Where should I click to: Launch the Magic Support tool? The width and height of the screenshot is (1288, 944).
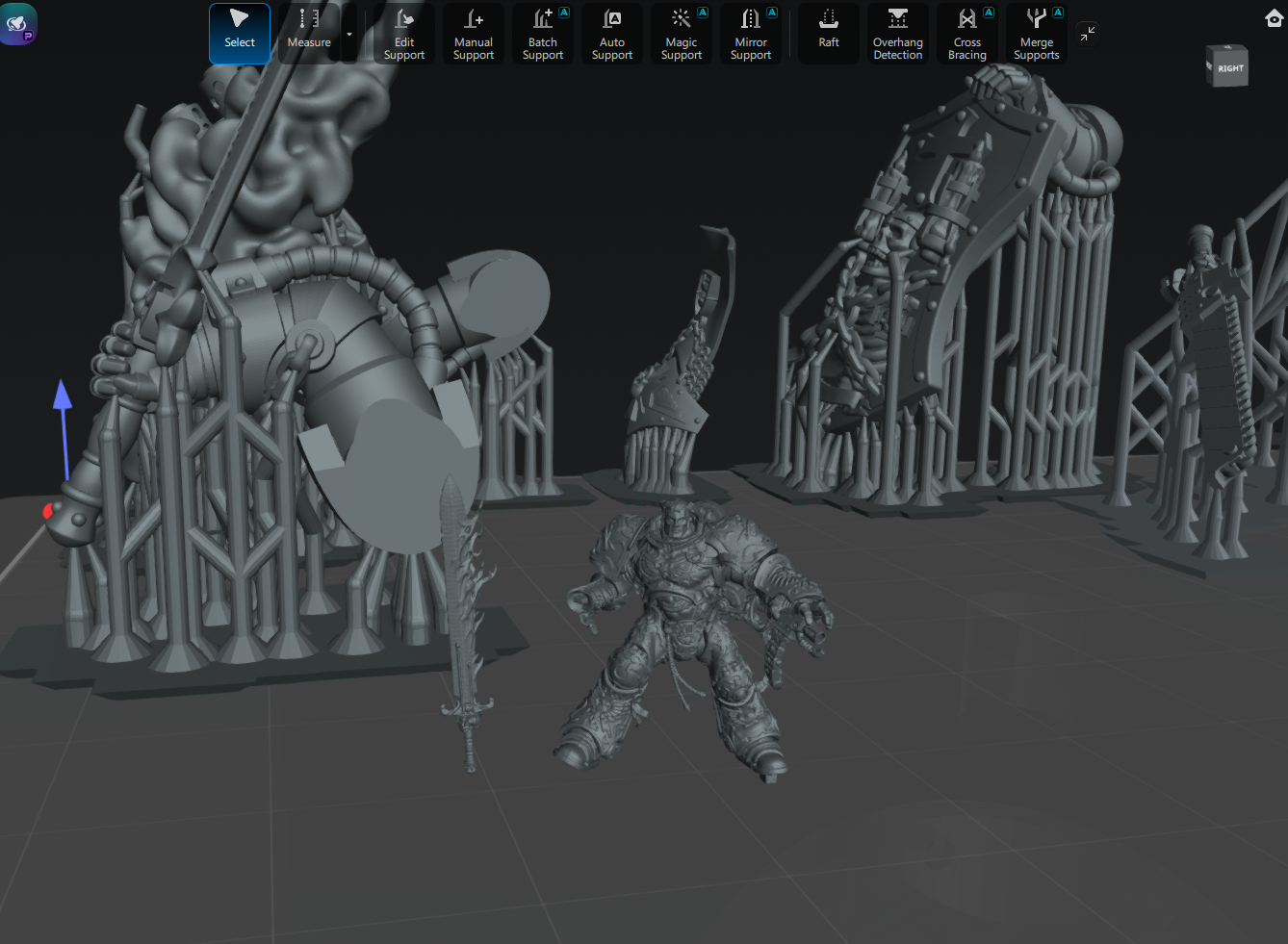click(682, 34)
